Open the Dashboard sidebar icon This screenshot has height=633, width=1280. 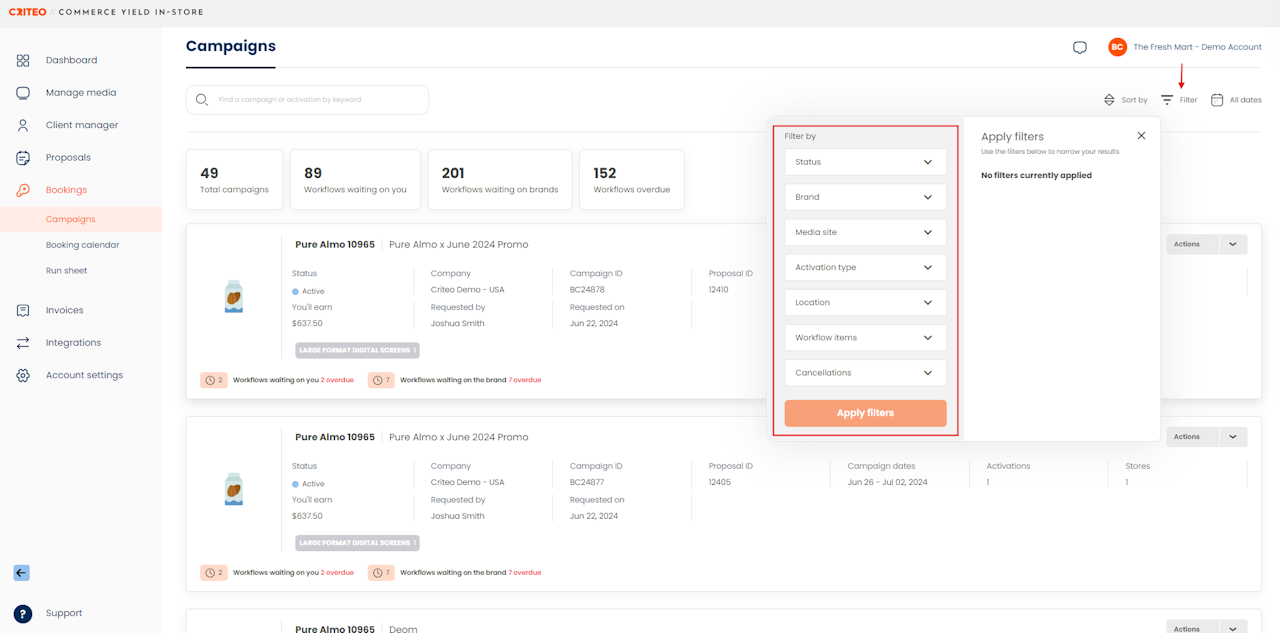[x=23, y=60]
